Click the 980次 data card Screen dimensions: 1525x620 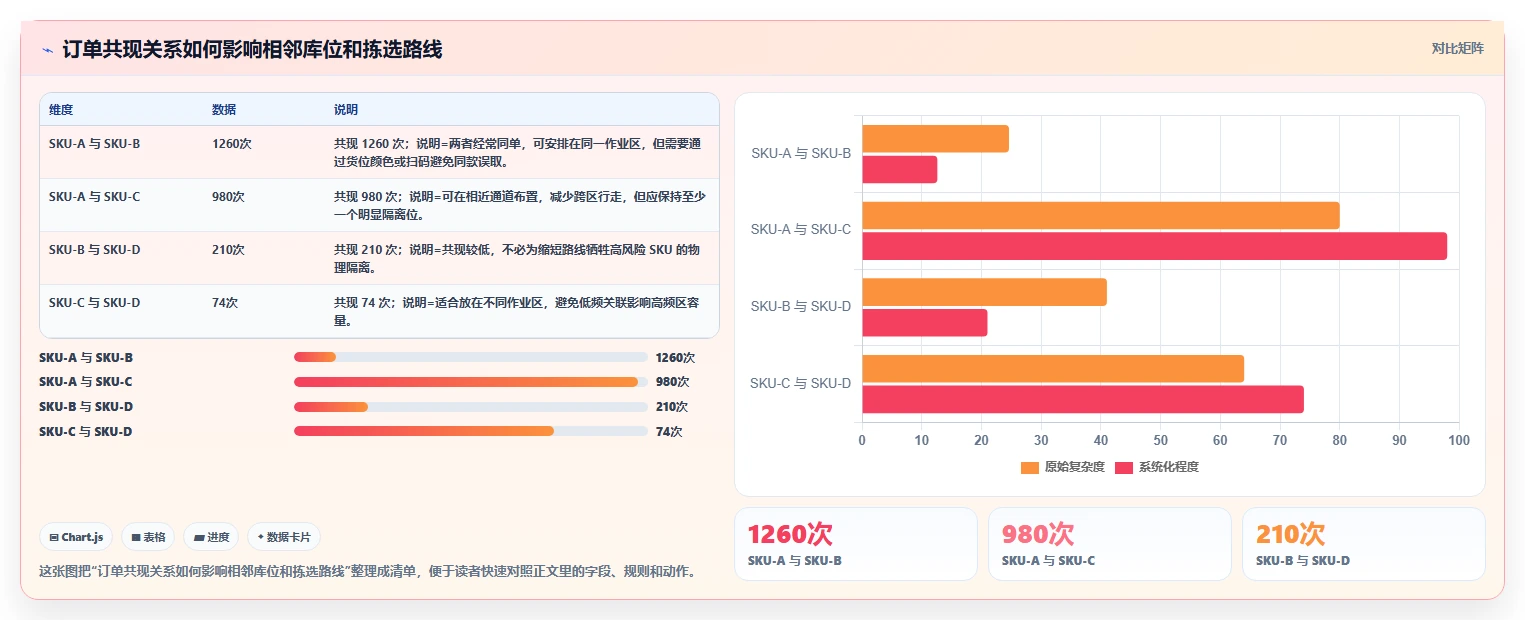(x=1109, y=544)
